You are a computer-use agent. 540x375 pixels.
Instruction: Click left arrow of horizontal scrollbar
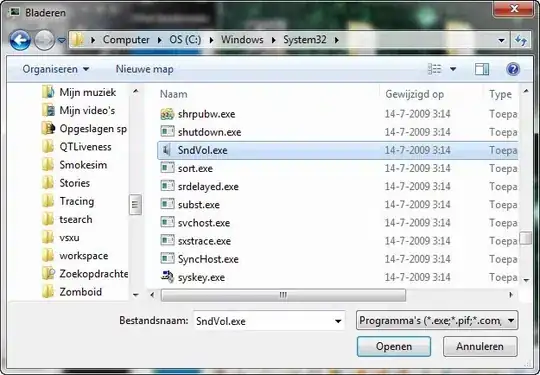click(153, 295)
